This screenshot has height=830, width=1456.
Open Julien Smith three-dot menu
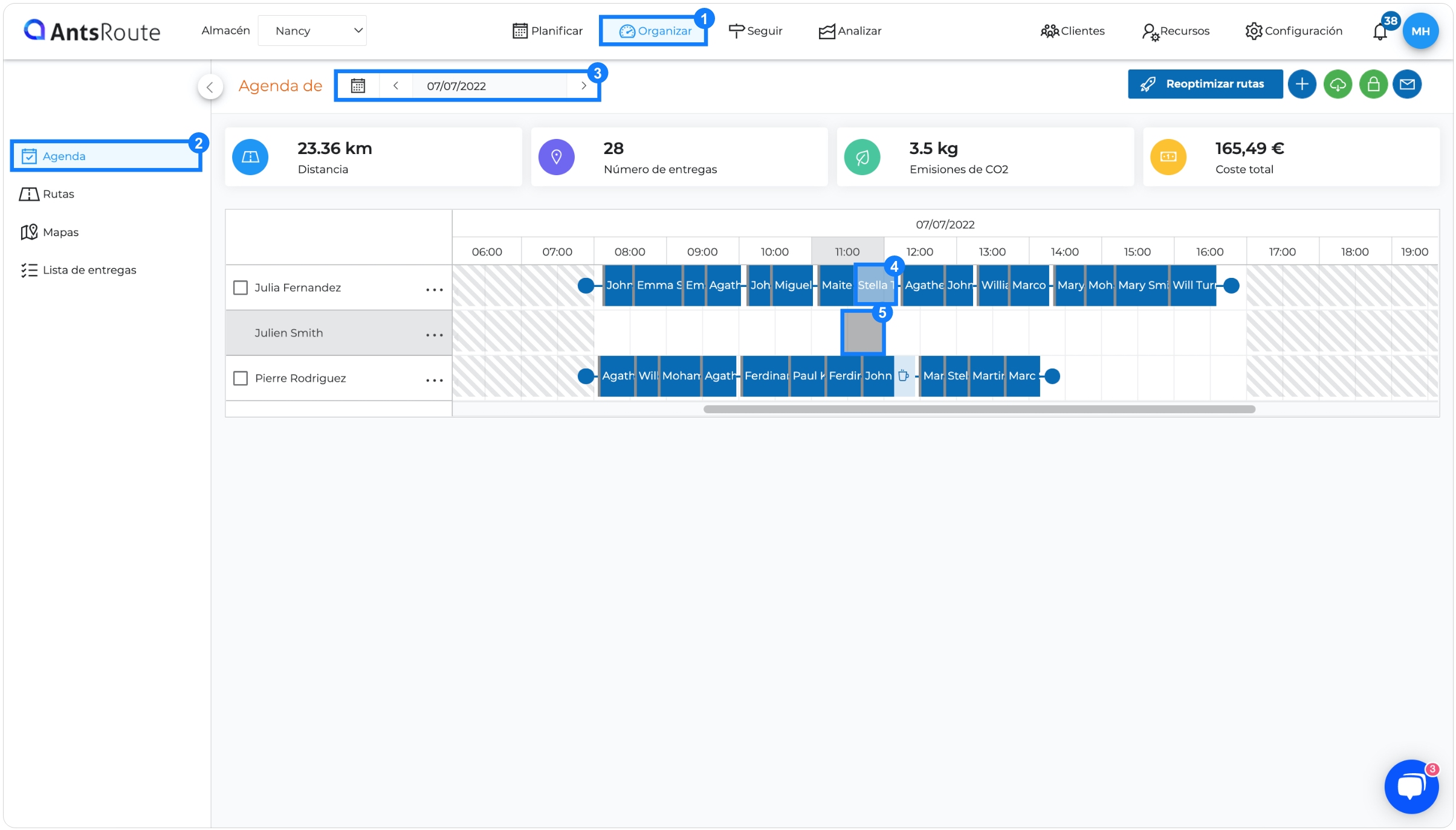tap(434, 335)
